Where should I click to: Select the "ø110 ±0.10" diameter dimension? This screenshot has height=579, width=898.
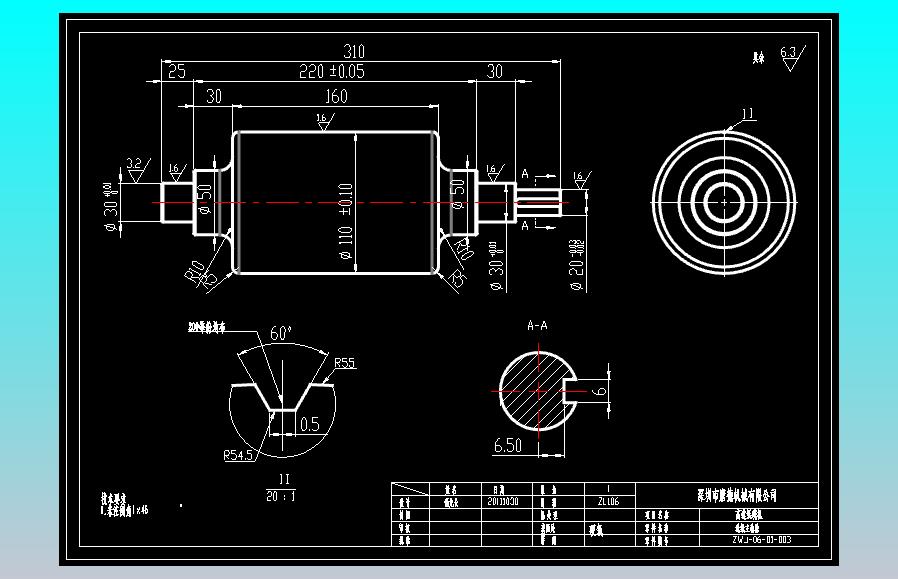(x=345, y=221)
